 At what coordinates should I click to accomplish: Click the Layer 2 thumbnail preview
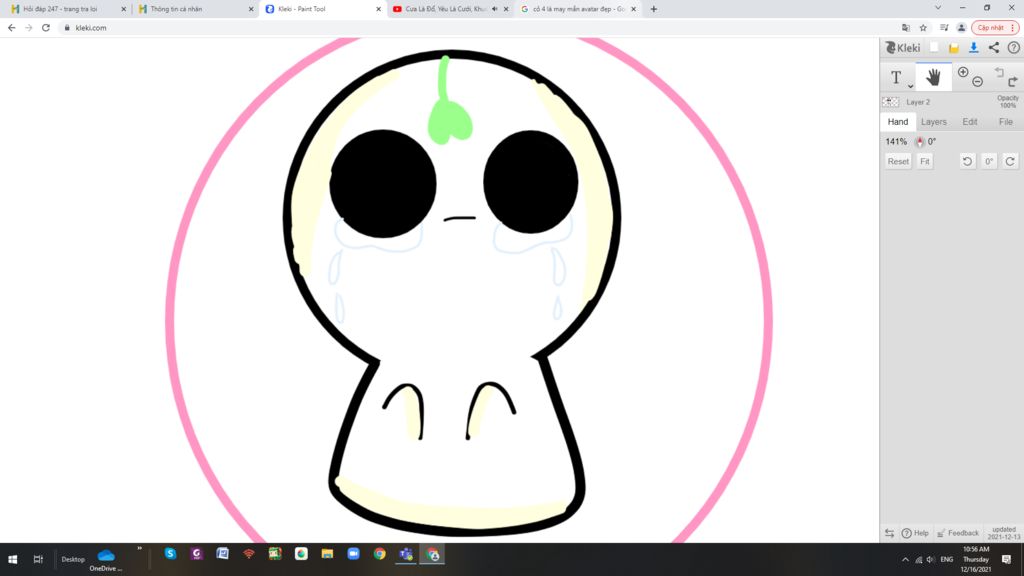[891, 102]
